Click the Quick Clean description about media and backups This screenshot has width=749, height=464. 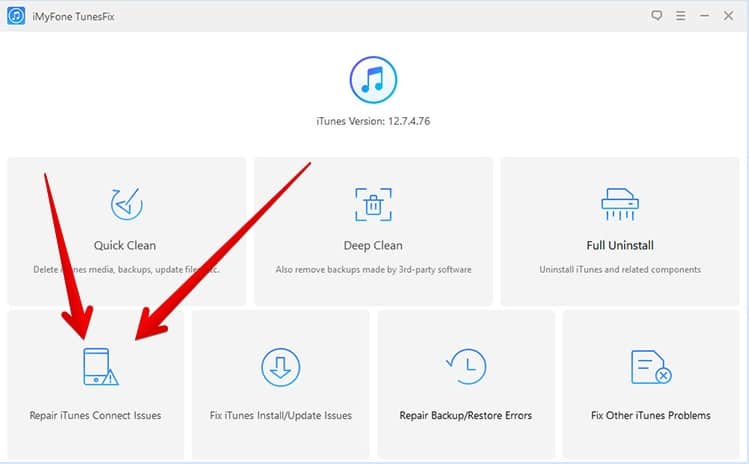(x=126, y=270)
